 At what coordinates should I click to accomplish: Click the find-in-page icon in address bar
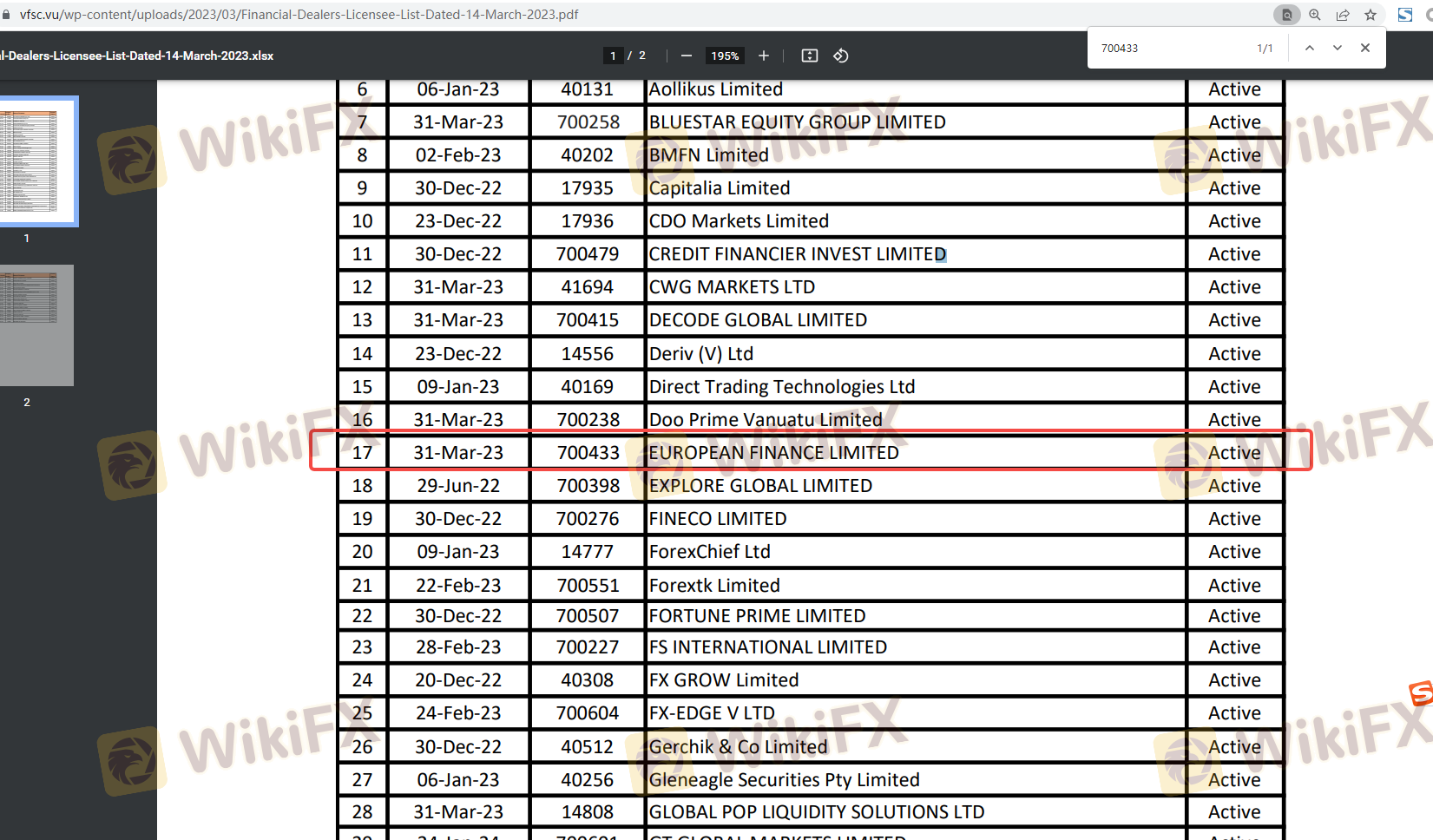1286,15
